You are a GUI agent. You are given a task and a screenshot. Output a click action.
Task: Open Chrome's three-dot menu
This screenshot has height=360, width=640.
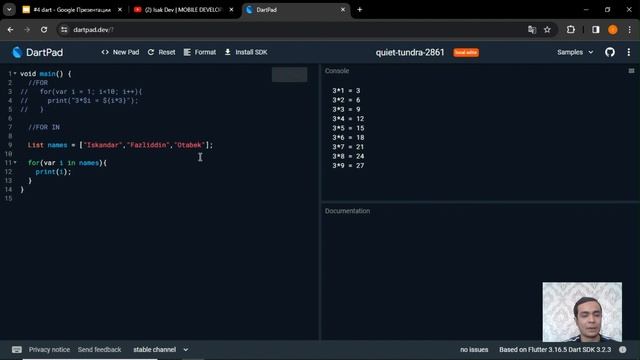coord(629,30)
